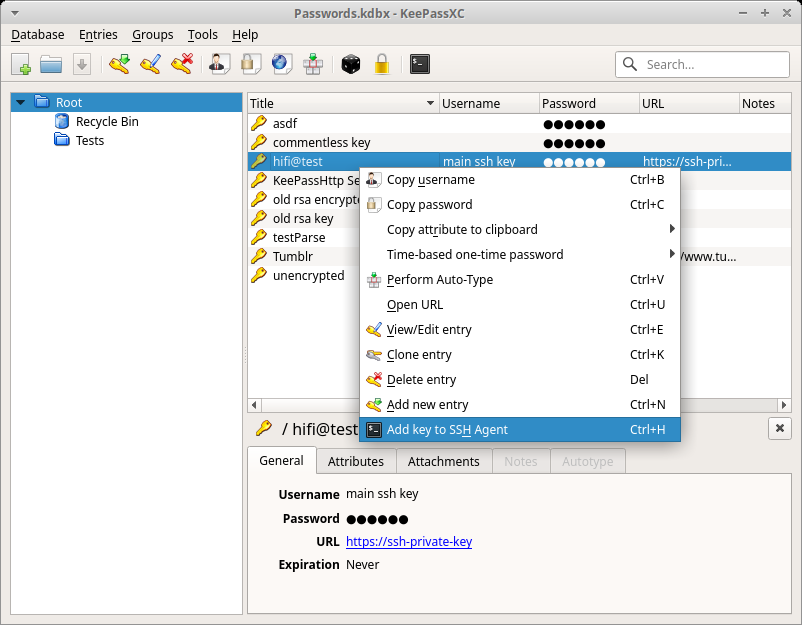Copy URL with the globe toolbar icon
This screenshot has height=625, width=802.
pyautogui.click(x=281, y=64)
